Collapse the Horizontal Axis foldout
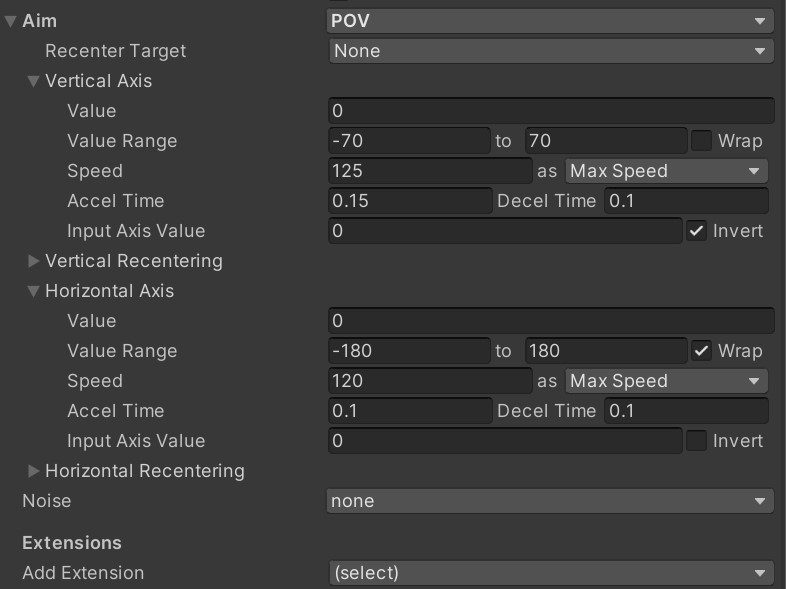The image size is (786, 589). (33, 291)
